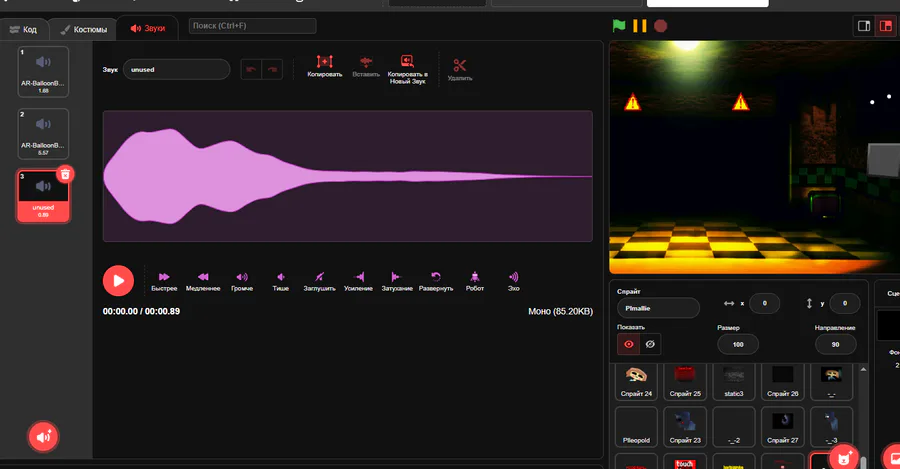Viewport: 900px width, 469px height.
Task: Edit the x position field
Action: [x=765, y=303]
